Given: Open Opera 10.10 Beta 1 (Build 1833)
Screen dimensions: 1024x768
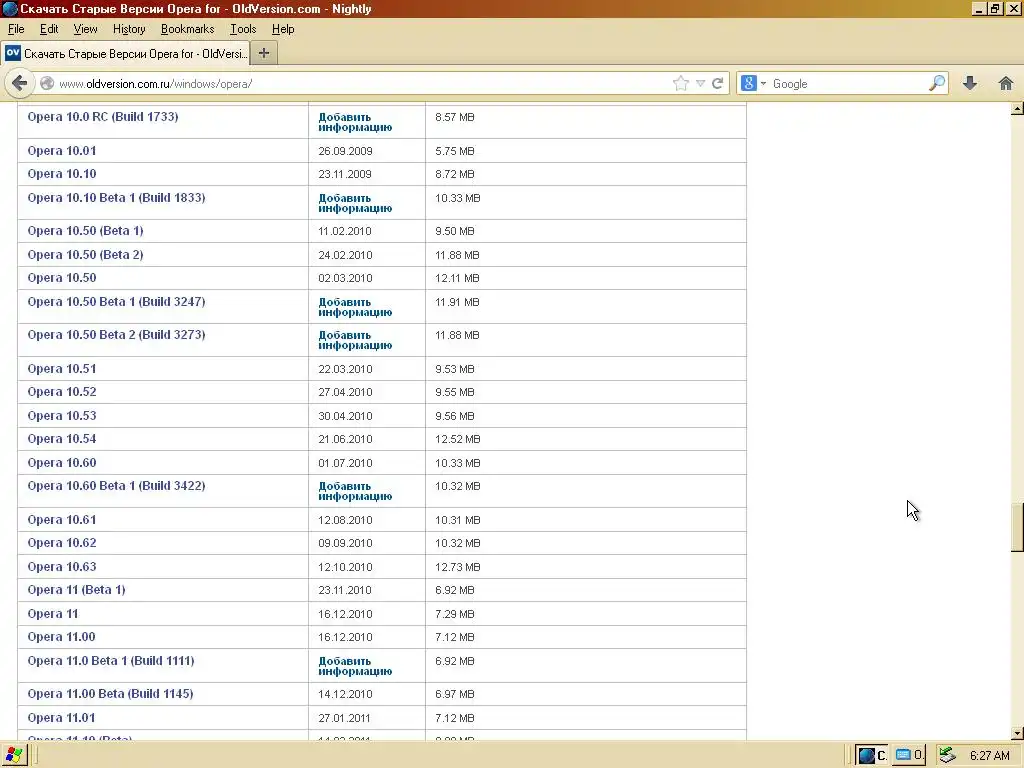Looking at the screenshot, I should pyautogui.click(x=116, y=197).
